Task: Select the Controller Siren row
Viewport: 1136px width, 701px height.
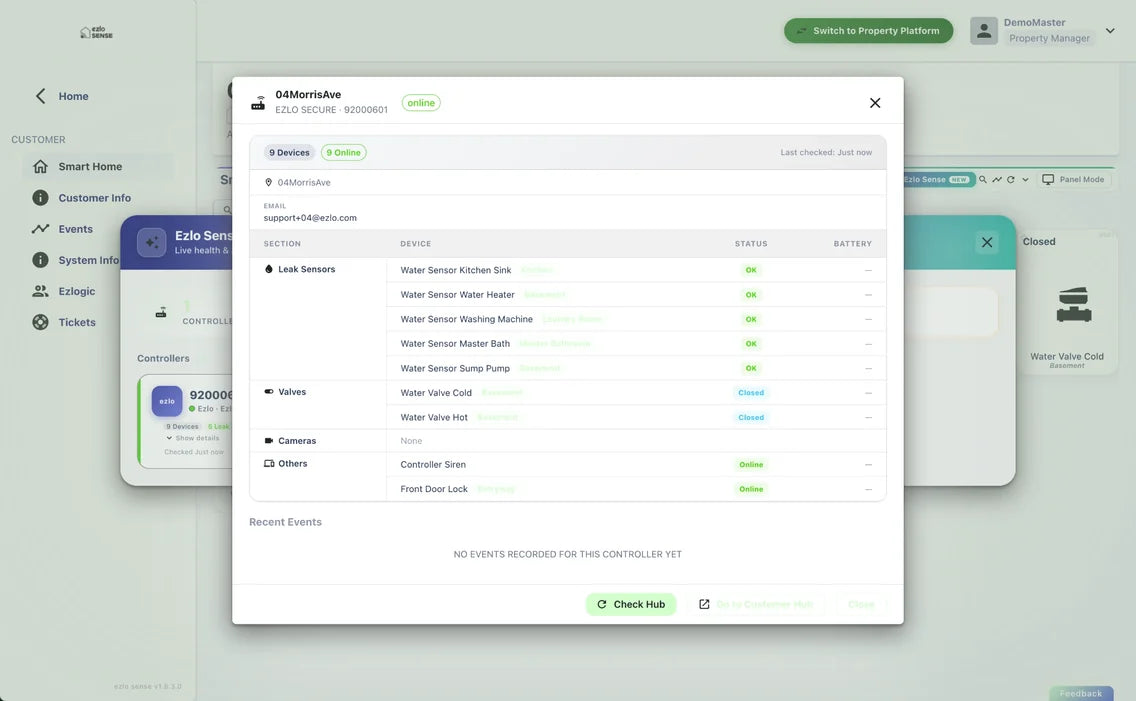Action: click(636, 465)
